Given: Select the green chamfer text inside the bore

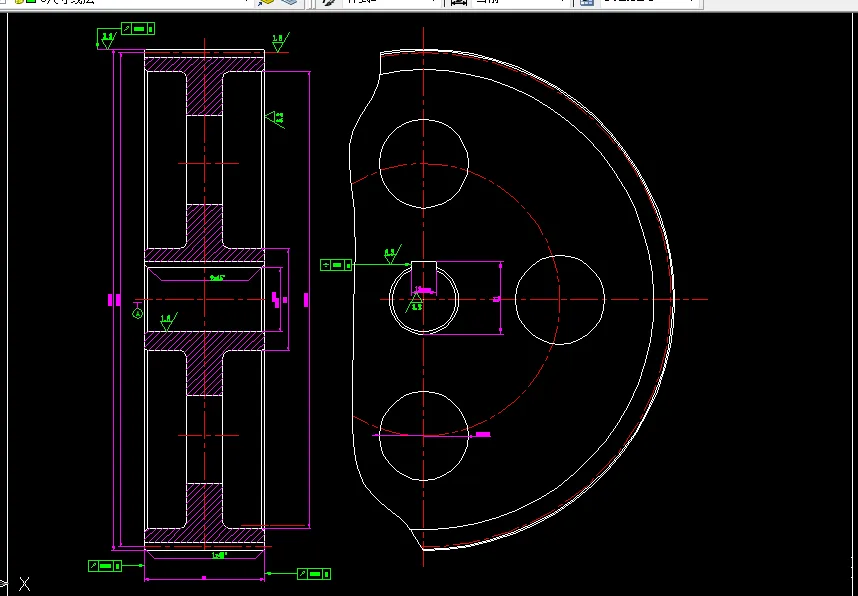Looking at the screenshot, I should click(217, 278).
